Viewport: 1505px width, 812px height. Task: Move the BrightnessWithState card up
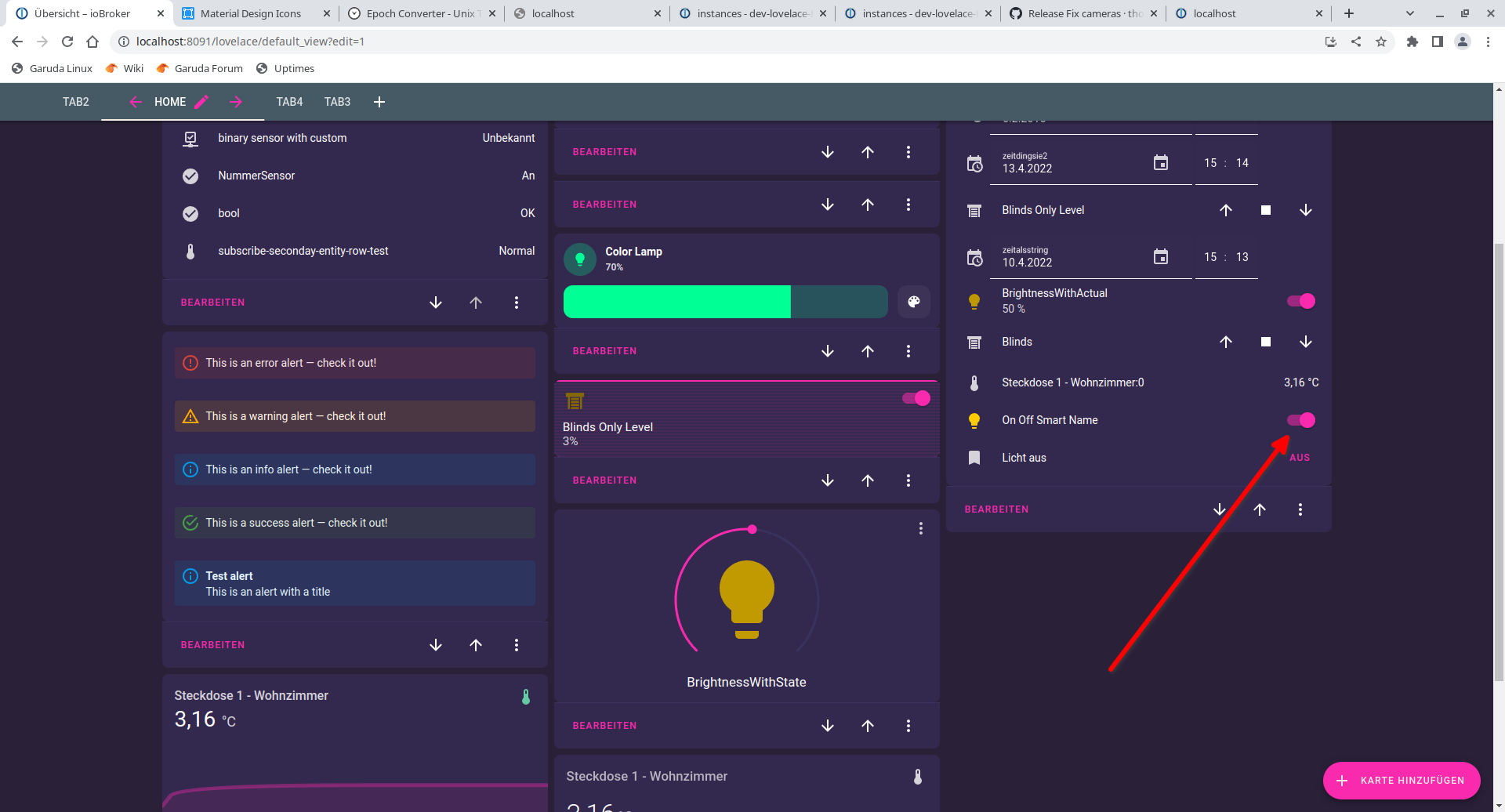[x=868, y=726]
